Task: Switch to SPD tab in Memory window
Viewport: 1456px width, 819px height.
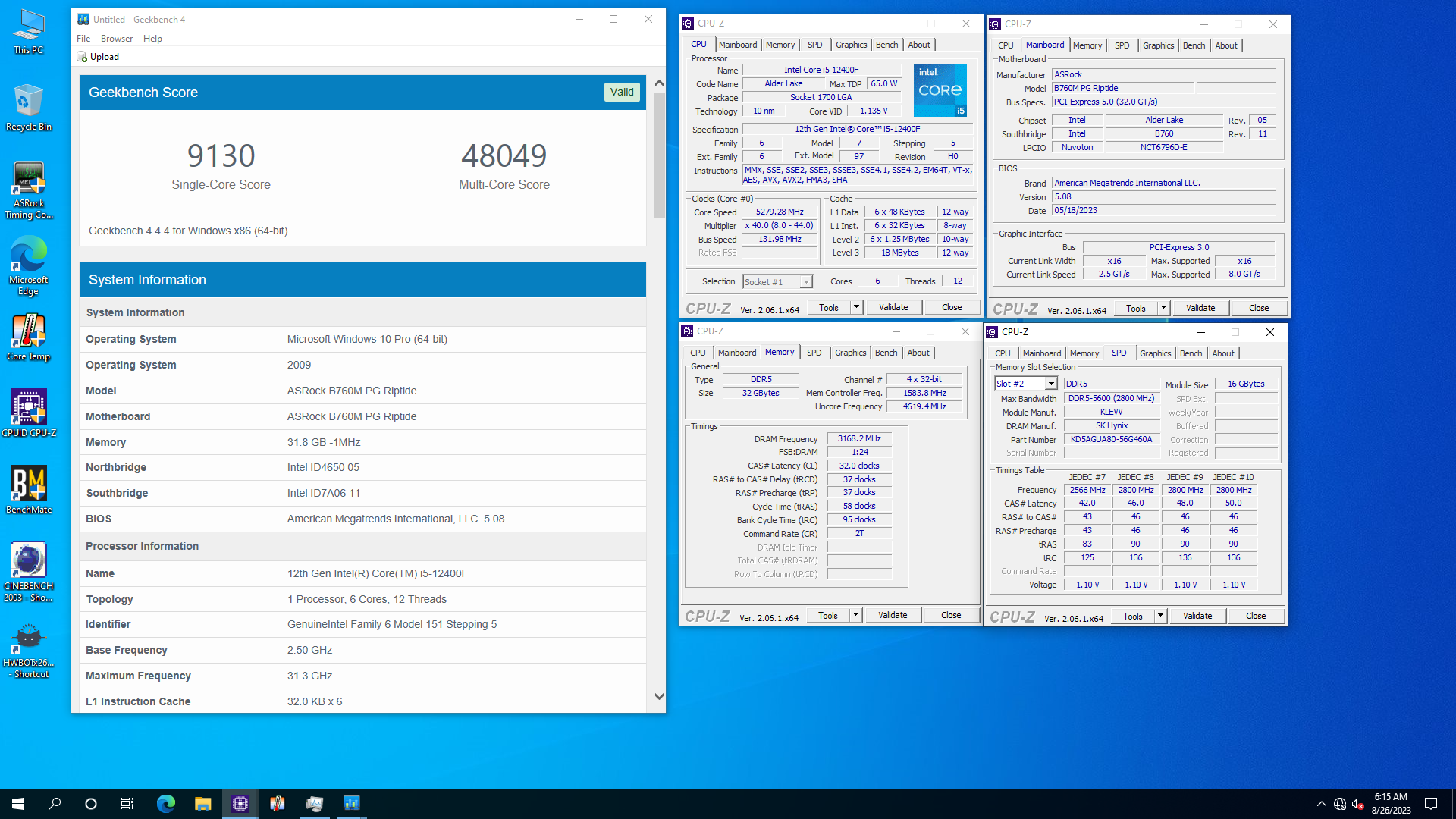Action: [x=814, y=353]
